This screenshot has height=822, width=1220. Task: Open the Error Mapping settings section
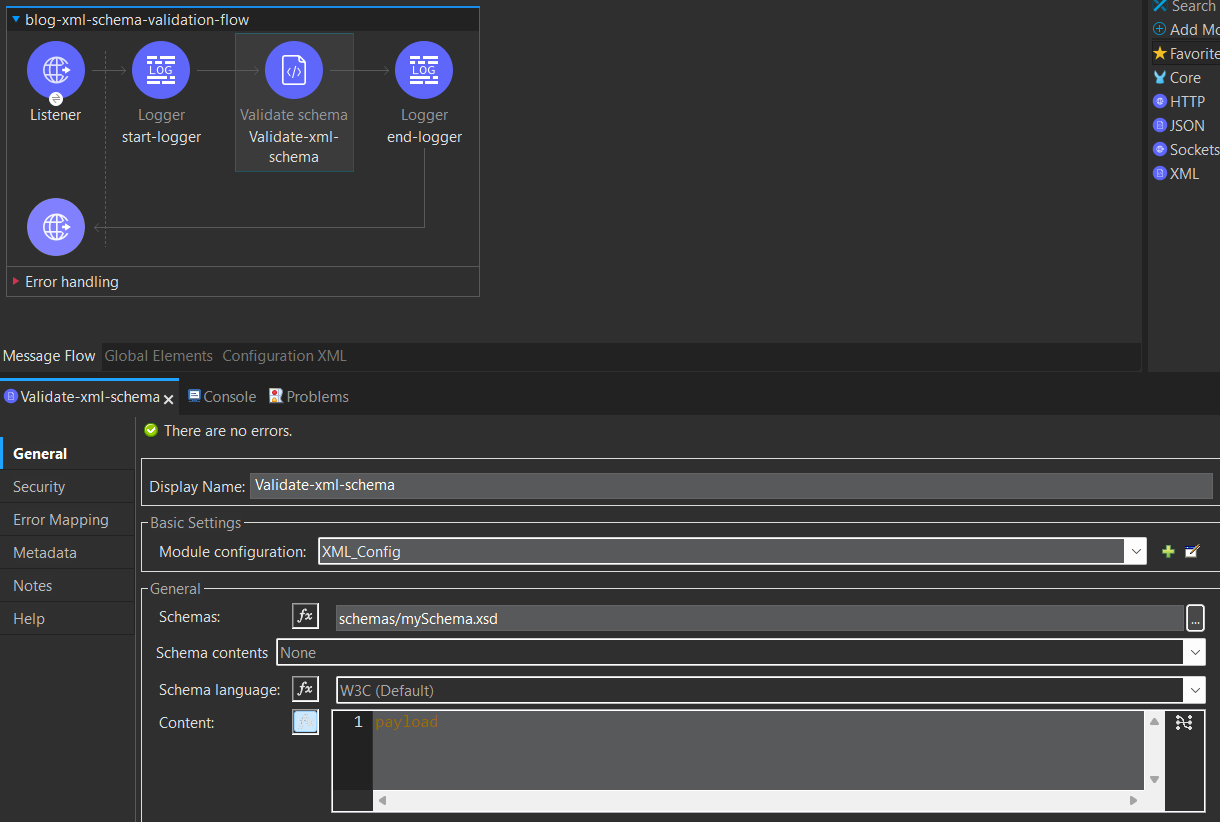pyautogui.click(x=60, y=520)
